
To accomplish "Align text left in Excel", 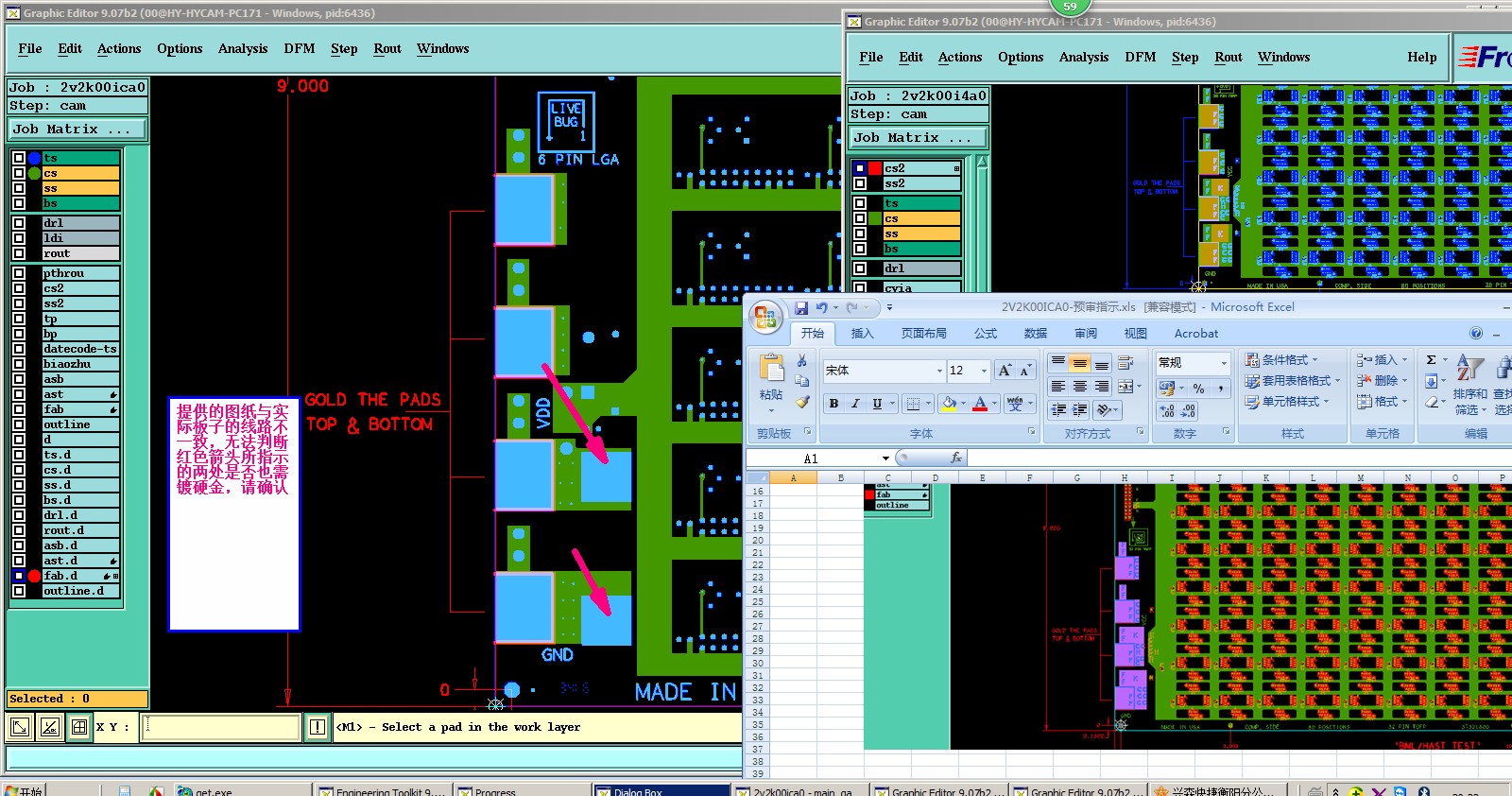I will coord(1058,387).
